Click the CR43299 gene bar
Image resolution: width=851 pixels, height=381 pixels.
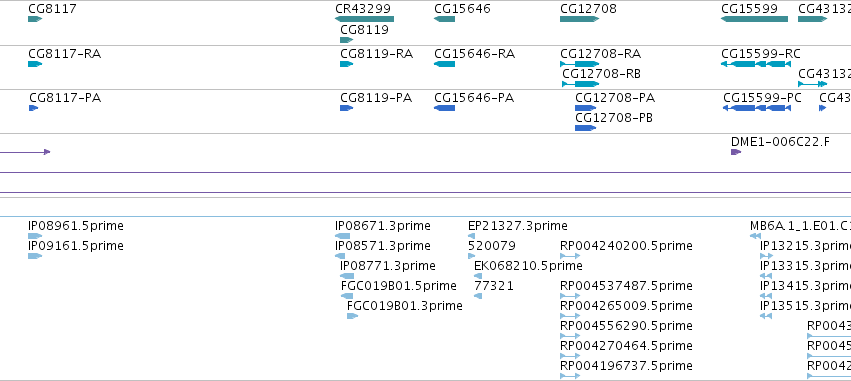[x=364, y=19]
